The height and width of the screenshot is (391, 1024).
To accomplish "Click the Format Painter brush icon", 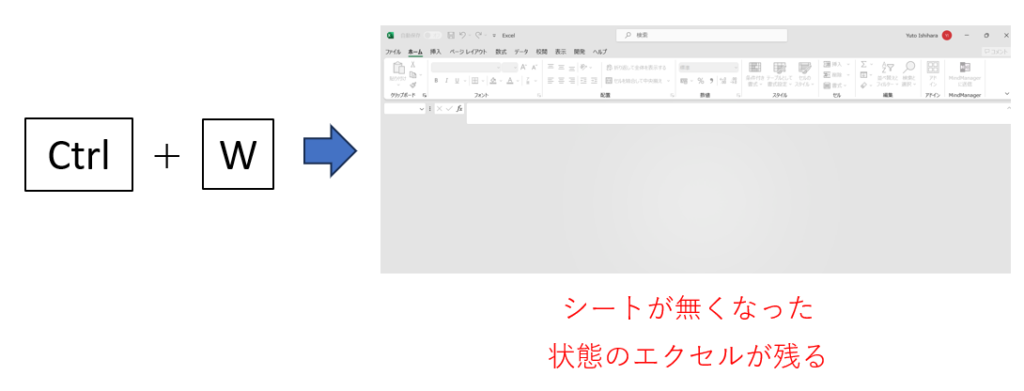I will [413, 84].
